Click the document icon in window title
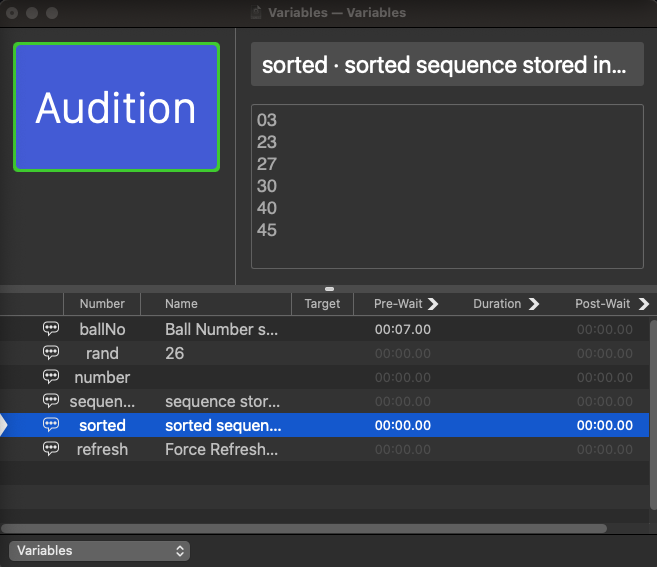The image size is (657, 567). click(x=258, y=13)
